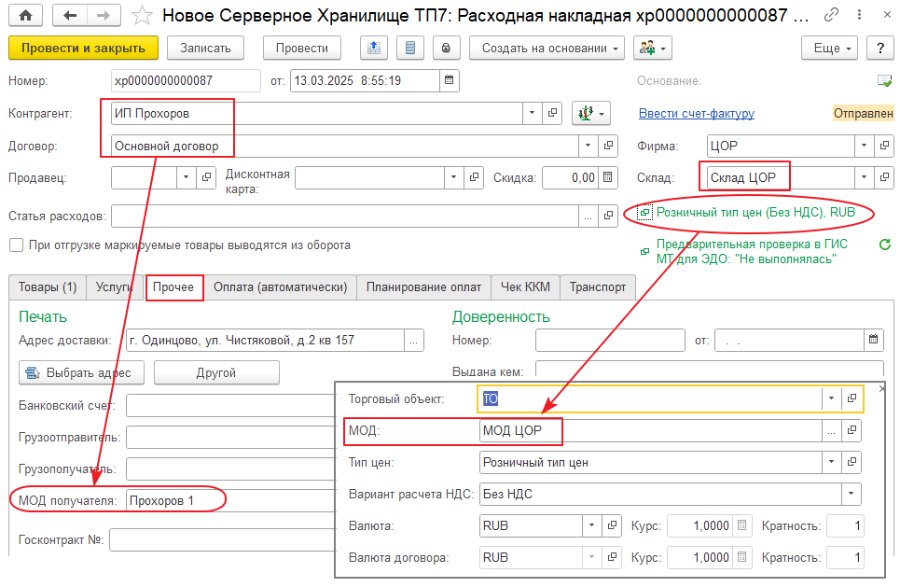Viewport: 900px width, 587px height.
Task: Click into the Номер field
Action: [185, 80]
